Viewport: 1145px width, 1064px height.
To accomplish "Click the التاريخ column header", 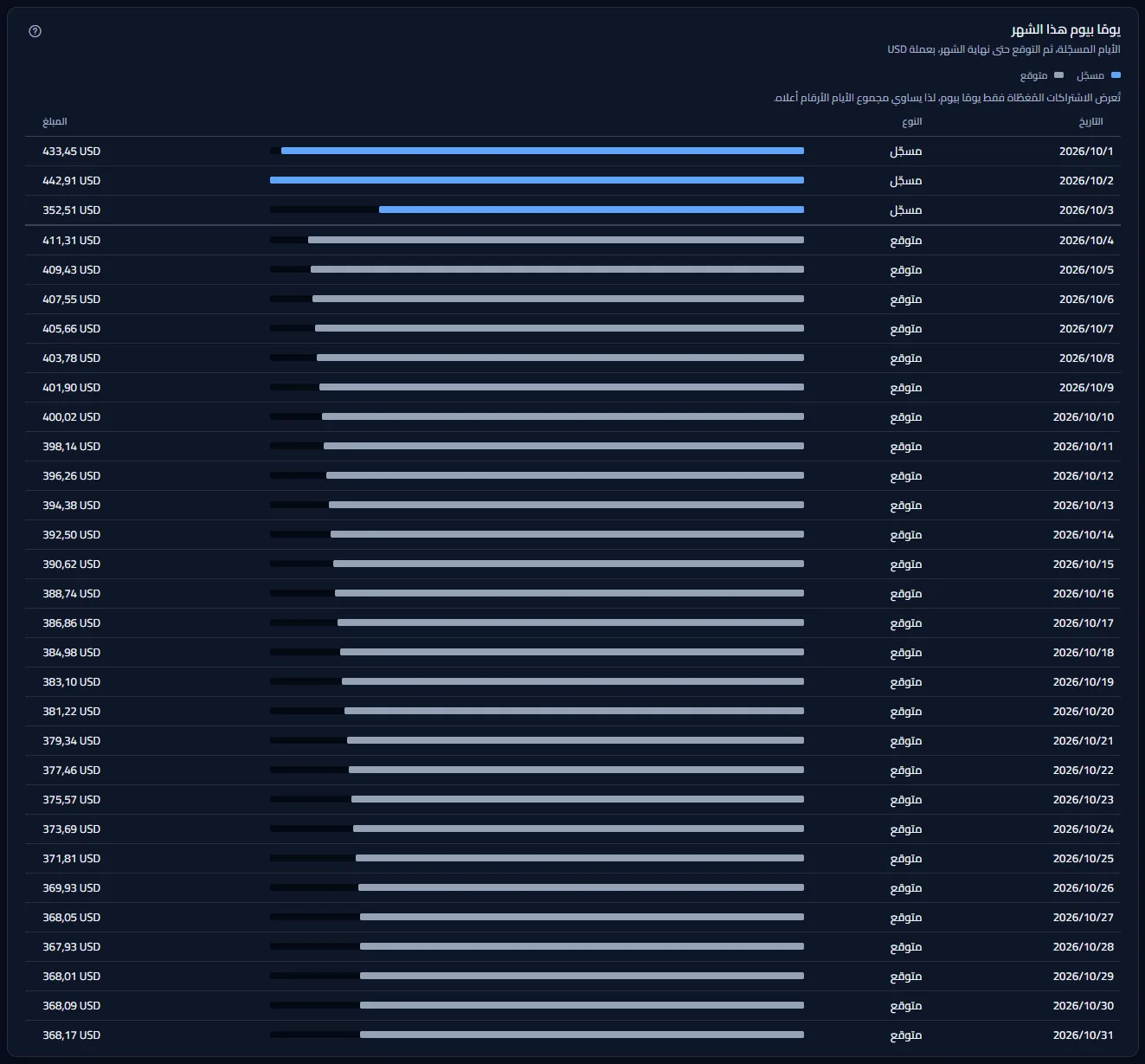I will tap(1090, 122).
